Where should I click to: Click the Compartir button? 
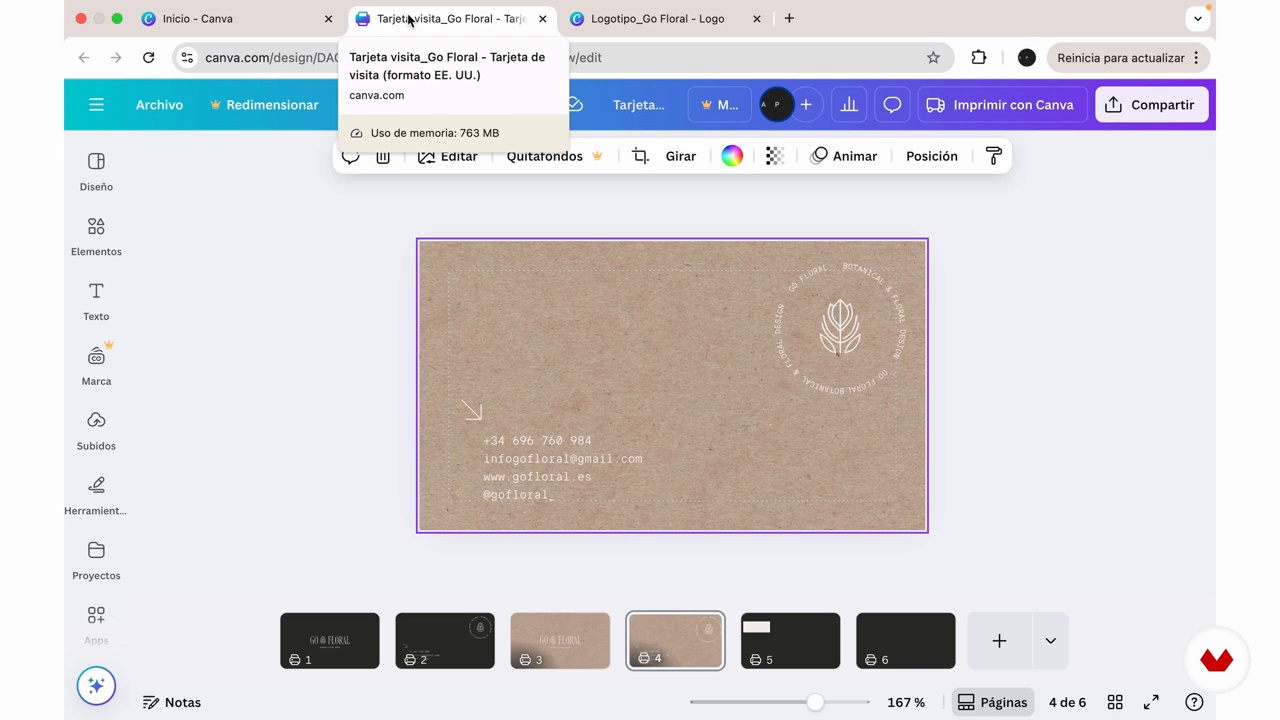pos(1151,105)
